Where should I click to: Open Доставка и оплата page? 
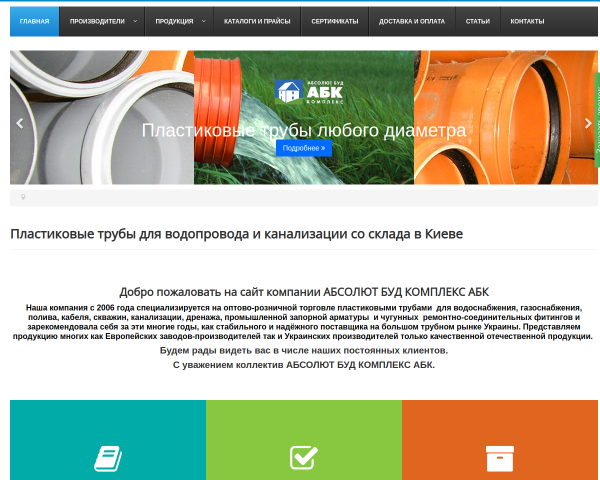point(412,21)
